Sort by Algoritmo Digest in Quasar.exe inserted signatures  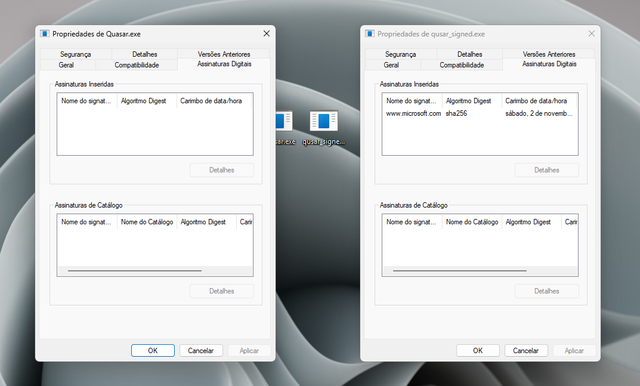[x=147, y=101]
